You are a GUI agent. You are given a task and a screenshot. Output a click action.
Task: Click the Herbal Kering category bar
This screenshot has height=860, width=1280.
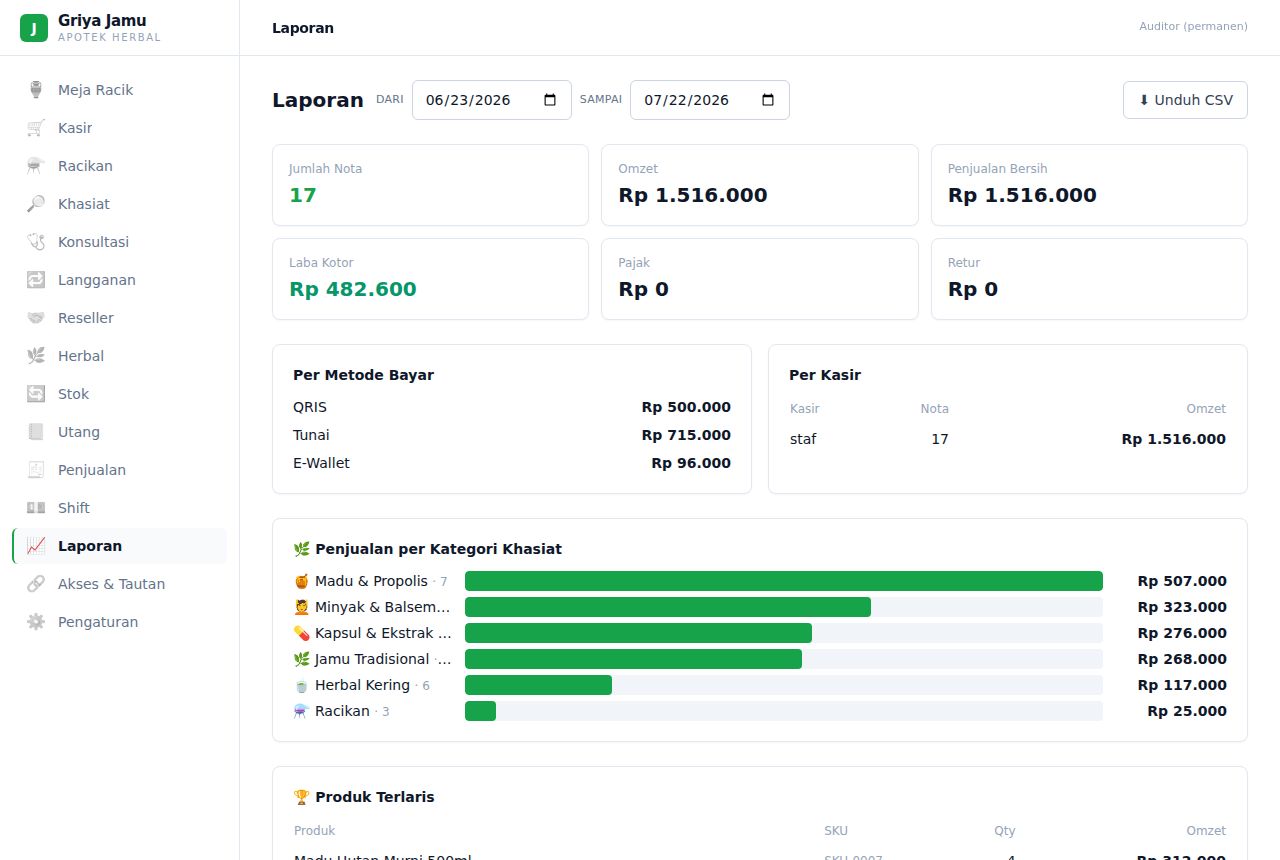538,685
